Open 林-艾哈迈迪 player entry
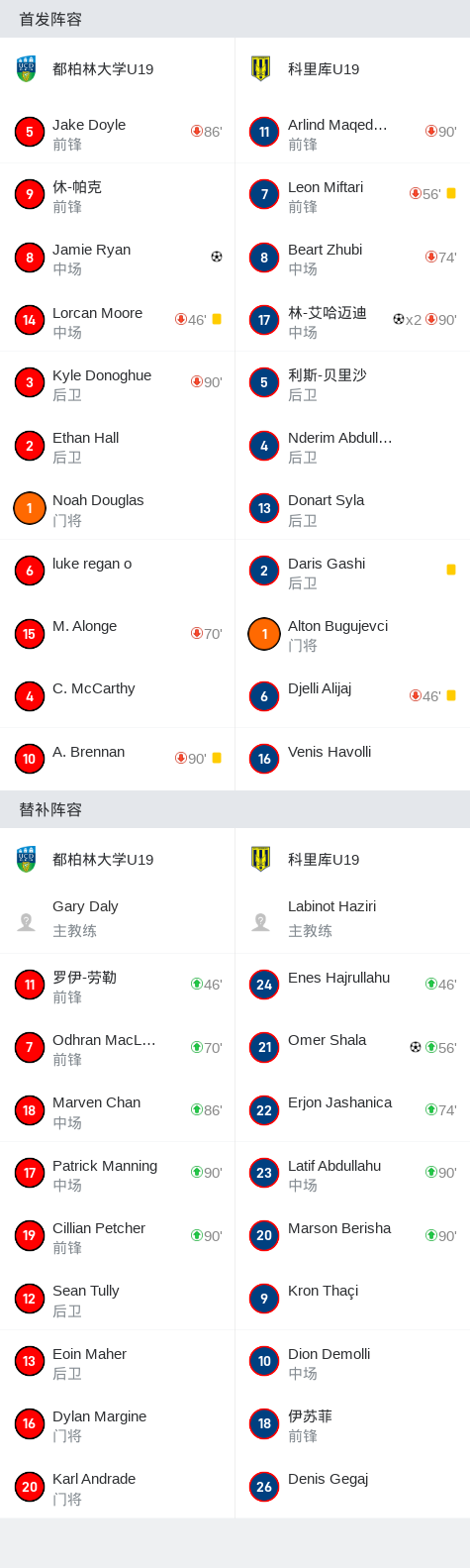This screenshot has width=470, height=1568. click(x=352, y=320)
